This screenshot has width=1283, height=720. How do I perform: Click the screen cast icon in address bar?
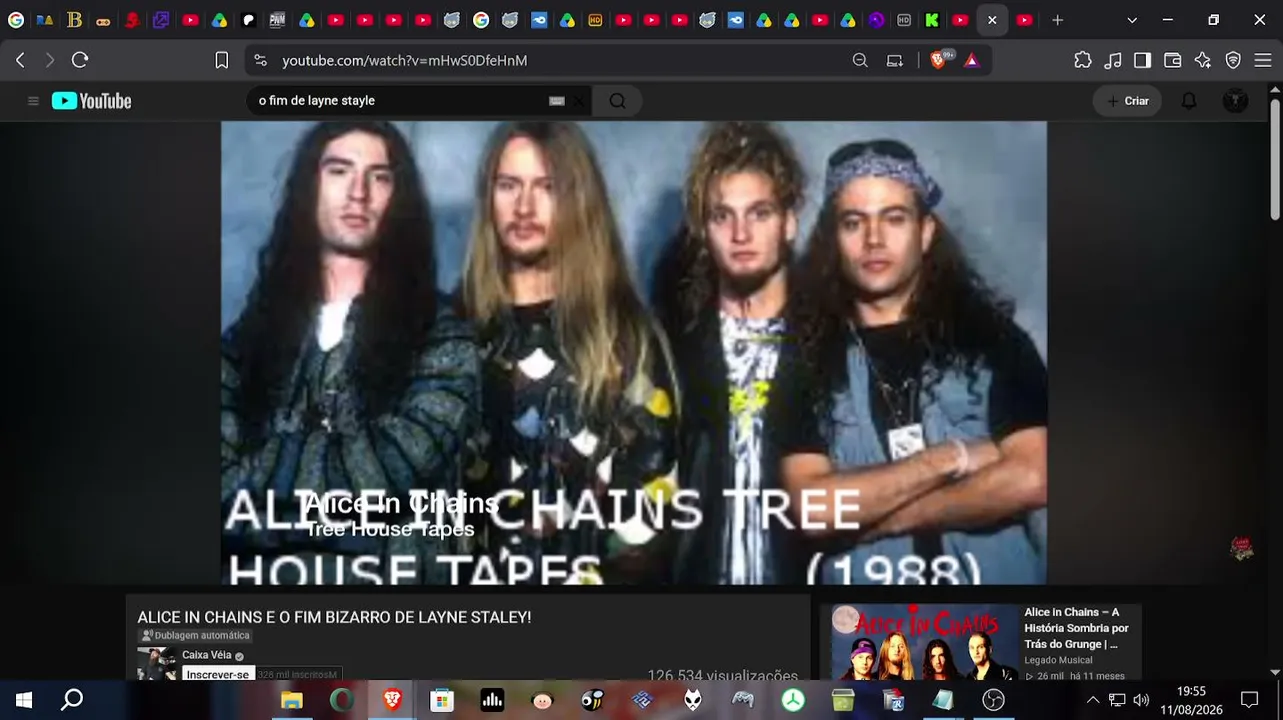click(x=895, y=60)
